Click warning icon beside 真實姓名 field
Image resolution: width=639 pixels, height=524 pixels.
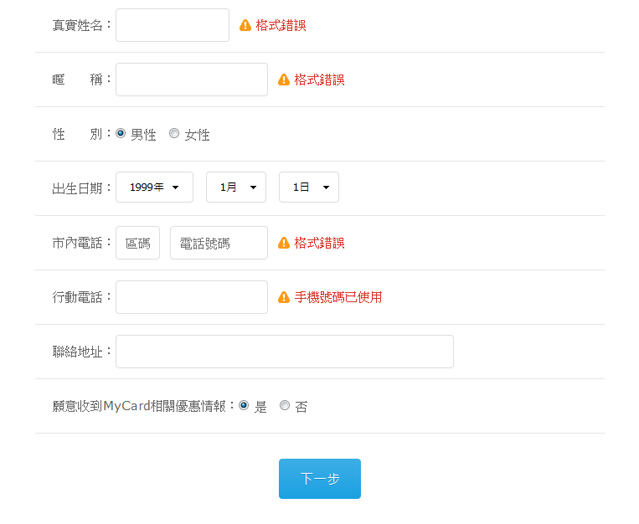click(x=245, y=25)
